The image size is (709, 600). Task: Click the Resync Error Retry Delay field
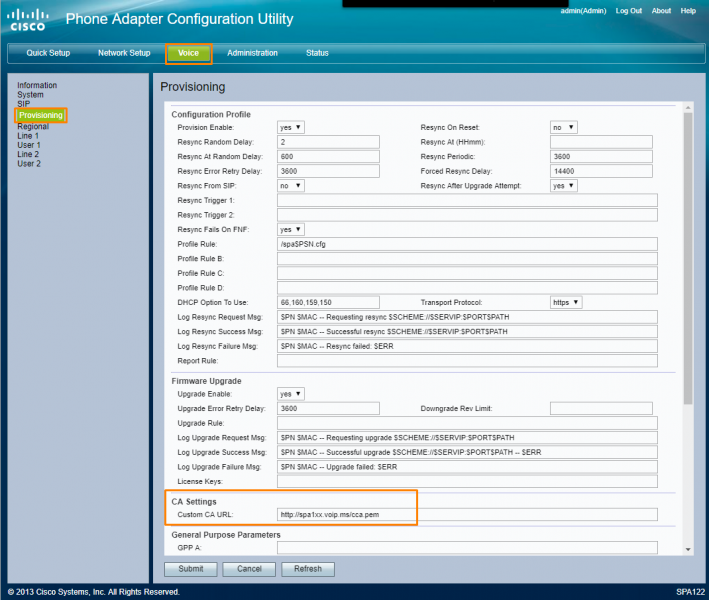(328, 171)
